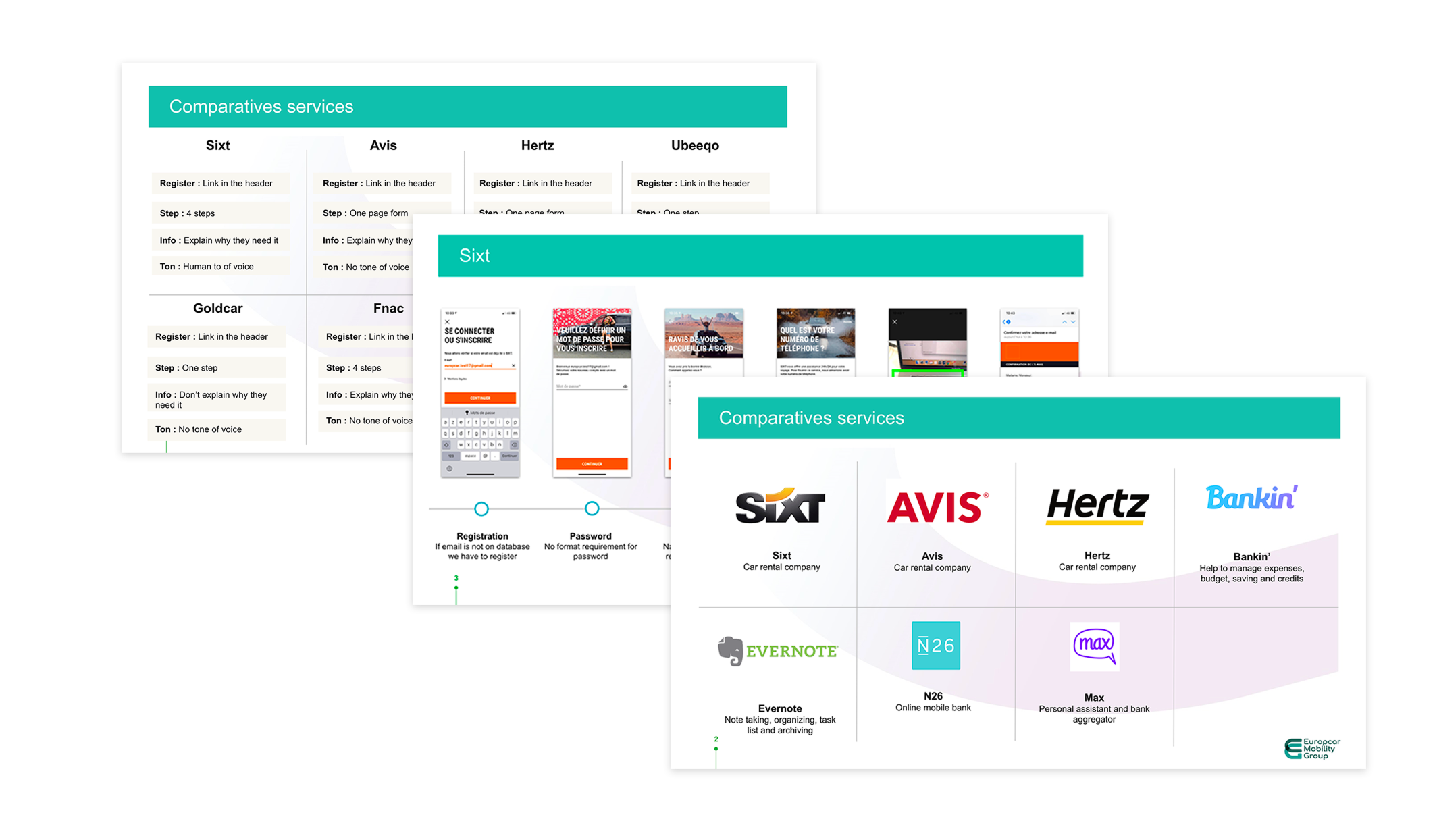Expand the Goldcar comparison section
This screenshot has height=840, width=1437.
[217, 308]
